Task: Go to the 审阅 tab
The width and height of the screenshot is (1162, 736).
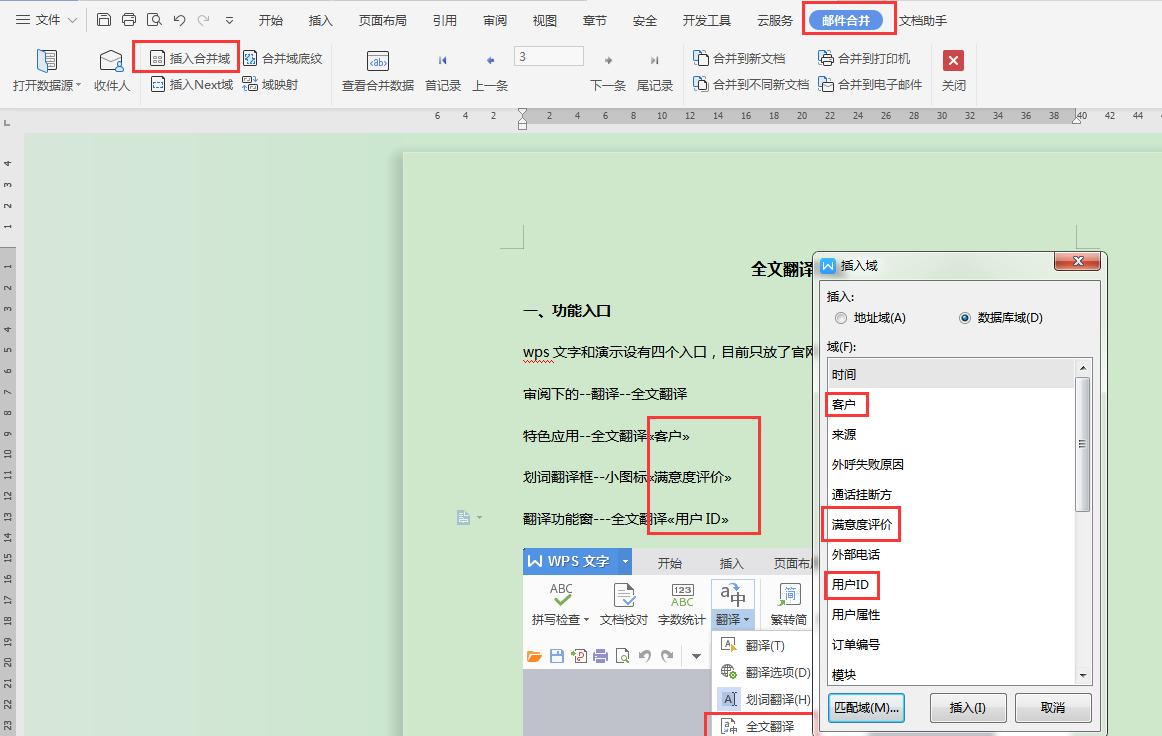Action: click(x=495, y=21)
